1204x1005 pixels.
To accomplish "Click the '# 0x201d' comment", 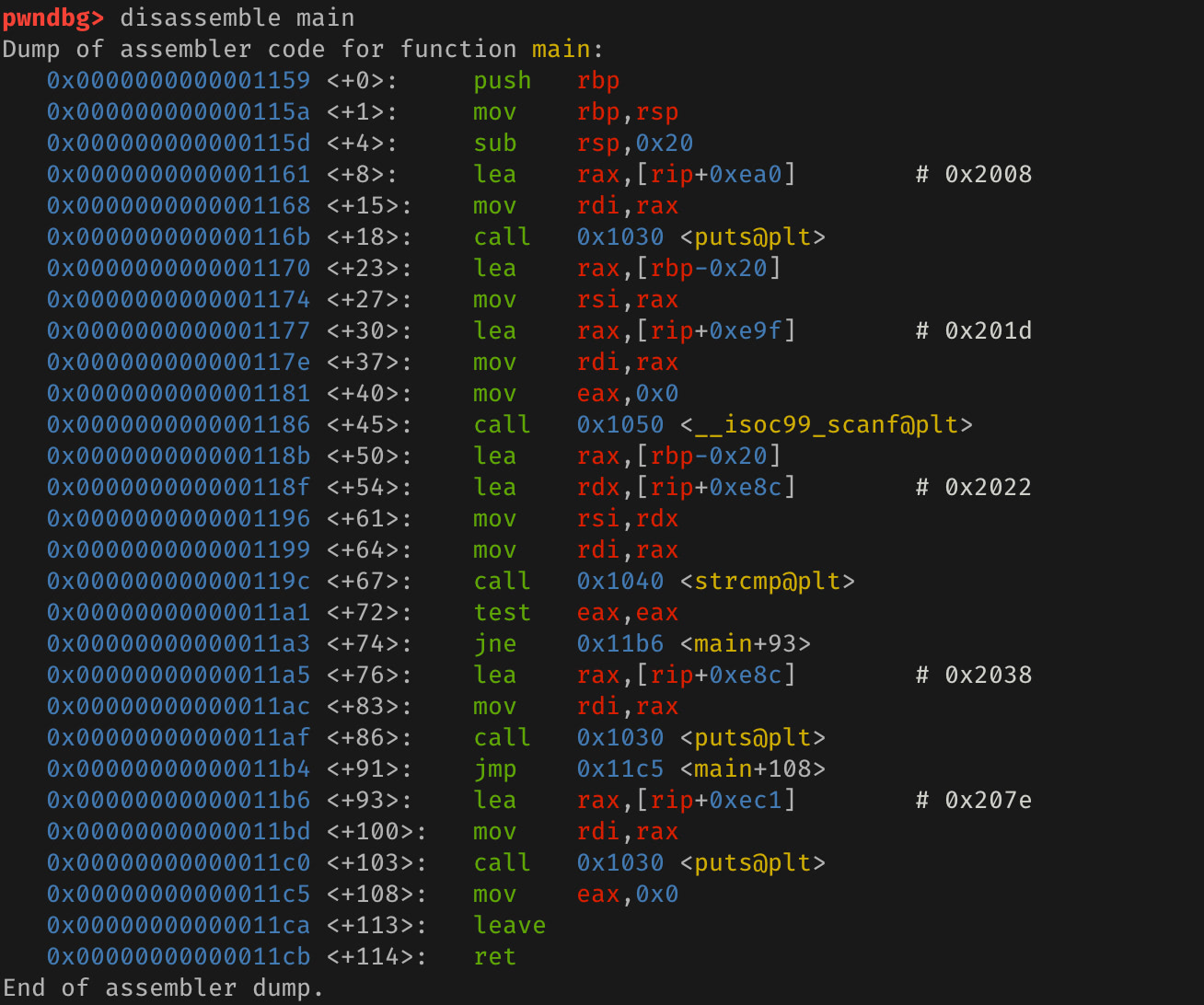I will coord(973,330).
